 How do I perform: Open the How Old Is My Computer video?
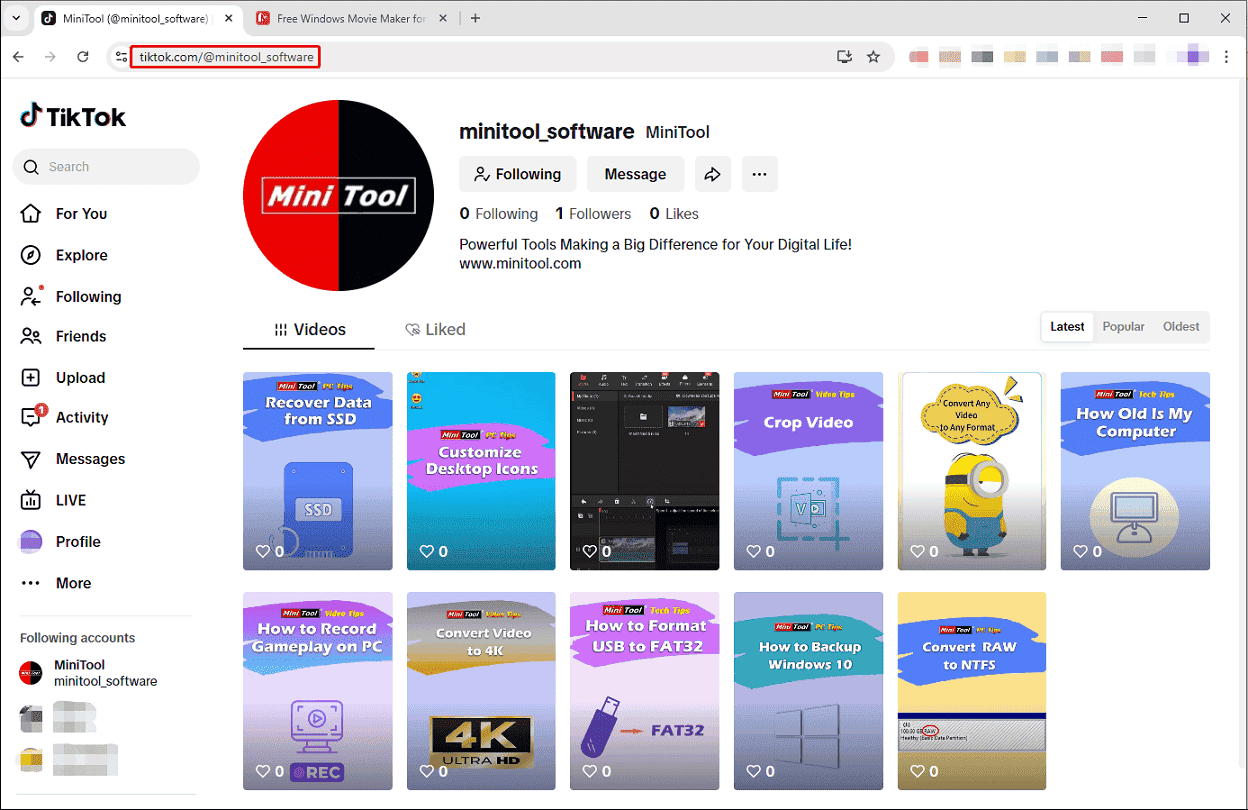1135,471
